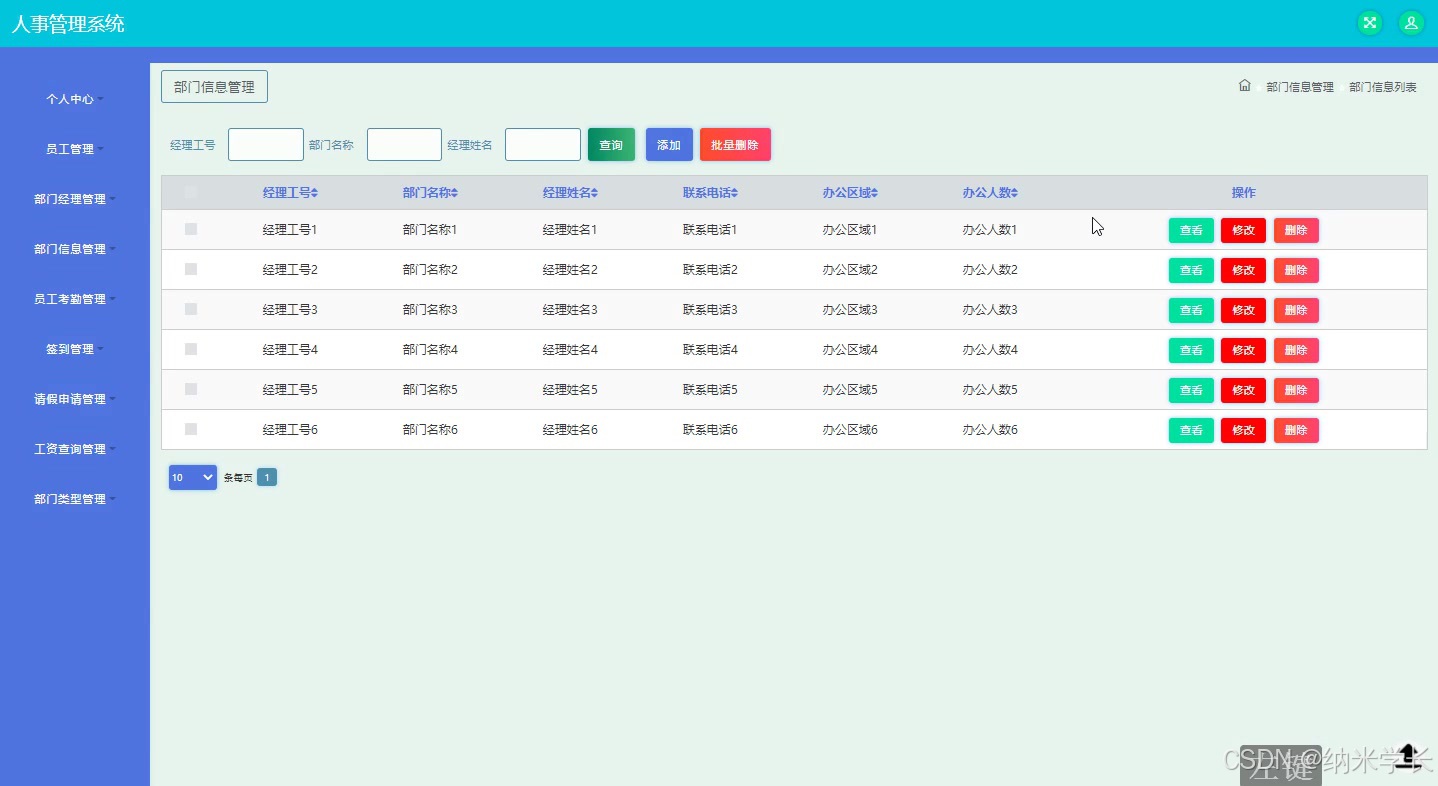Image resolution: width=1438 pixels, height=786 pixels.
Task: Open 部门信息管理 breadcrumb link
Action: click(x=1300, y=87)
